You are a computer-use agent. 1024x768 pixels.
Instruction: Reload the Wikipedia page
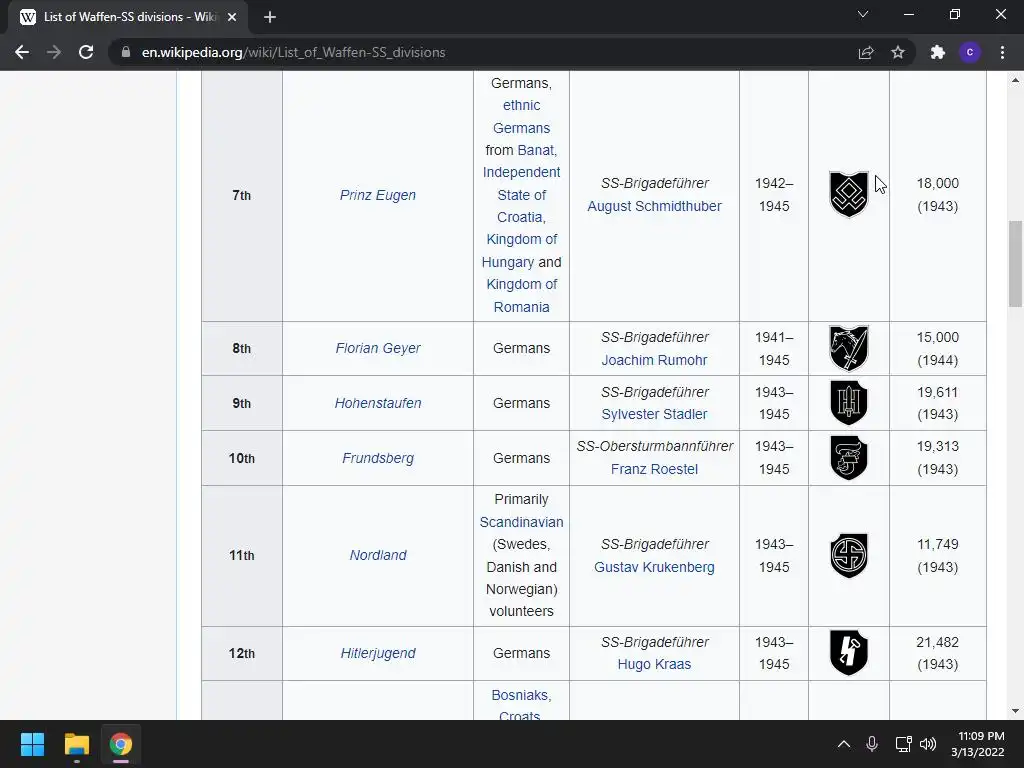point(86,52)
